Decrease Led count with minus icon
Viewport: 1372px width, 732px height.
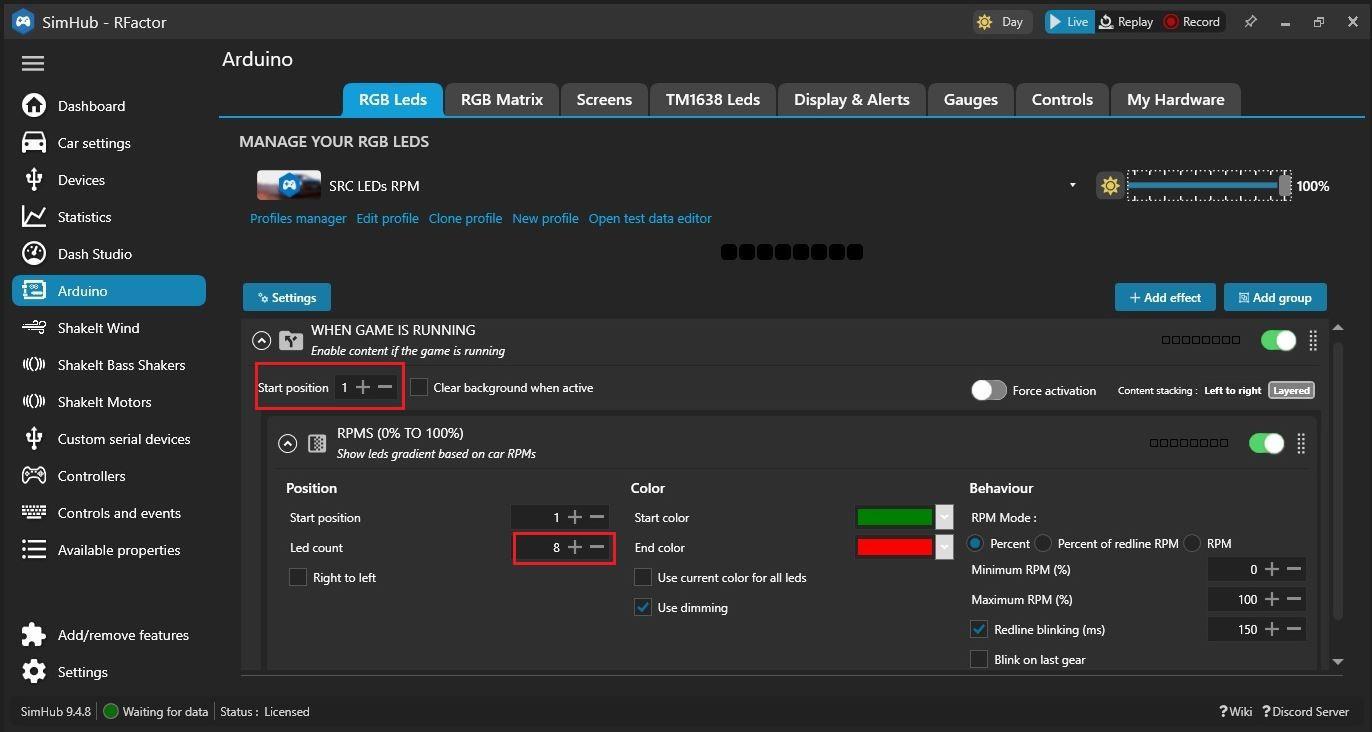point(597,548)
